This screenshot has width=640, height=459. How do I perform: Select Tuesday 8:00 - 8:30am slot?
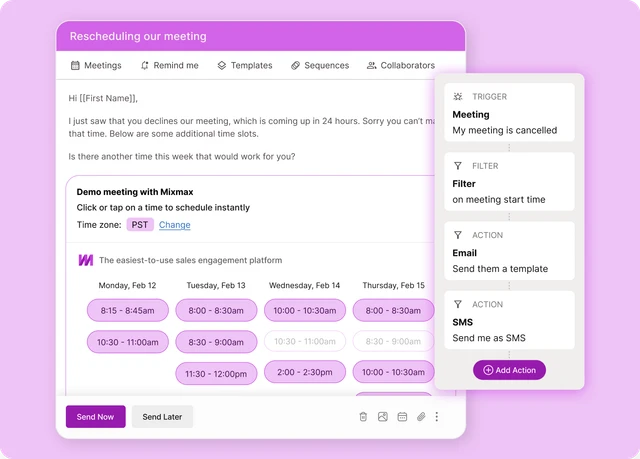(x=216, y=310)
